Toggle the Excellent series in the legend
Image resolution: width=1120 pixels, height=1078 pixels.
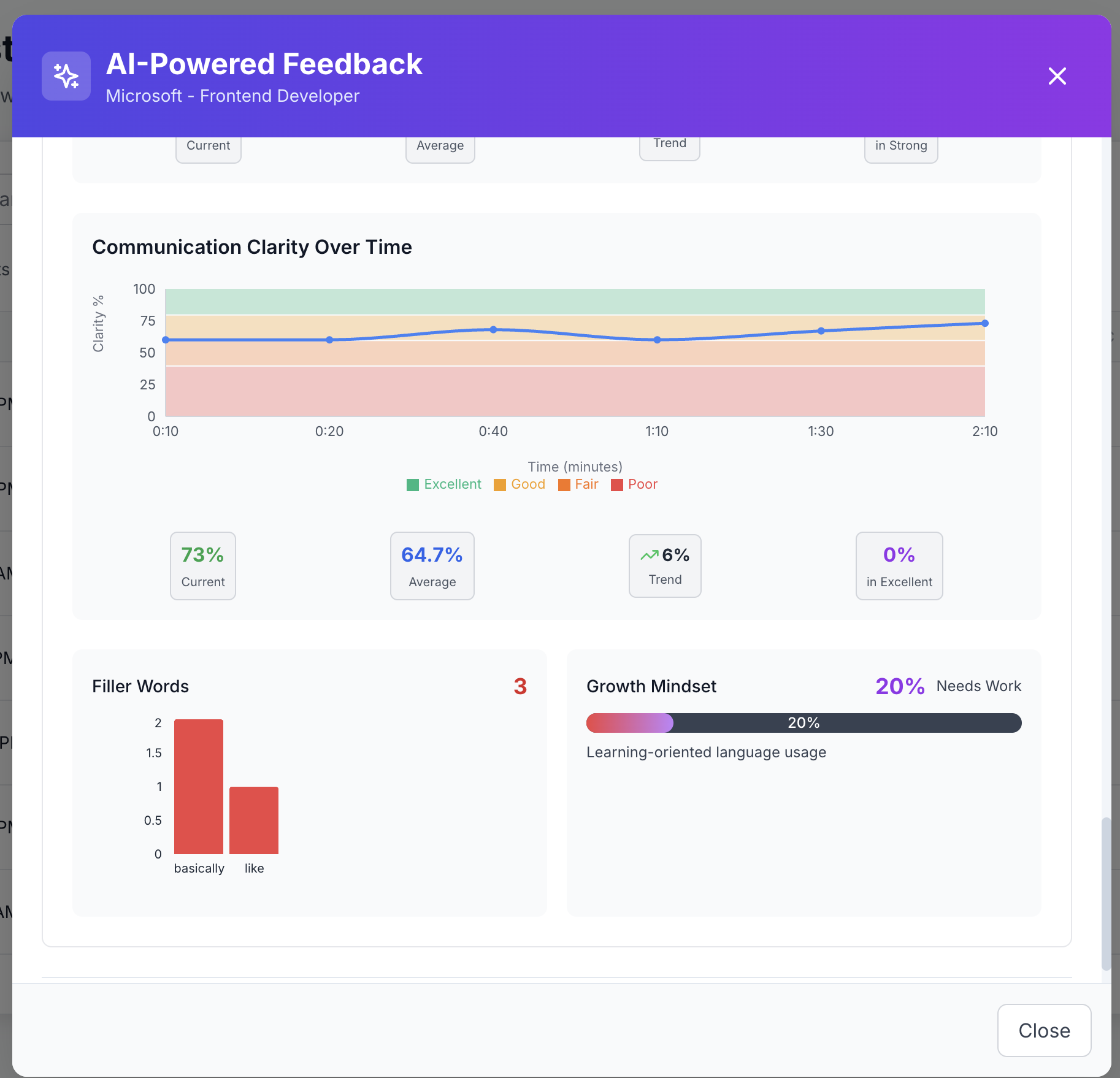(443, 484)
